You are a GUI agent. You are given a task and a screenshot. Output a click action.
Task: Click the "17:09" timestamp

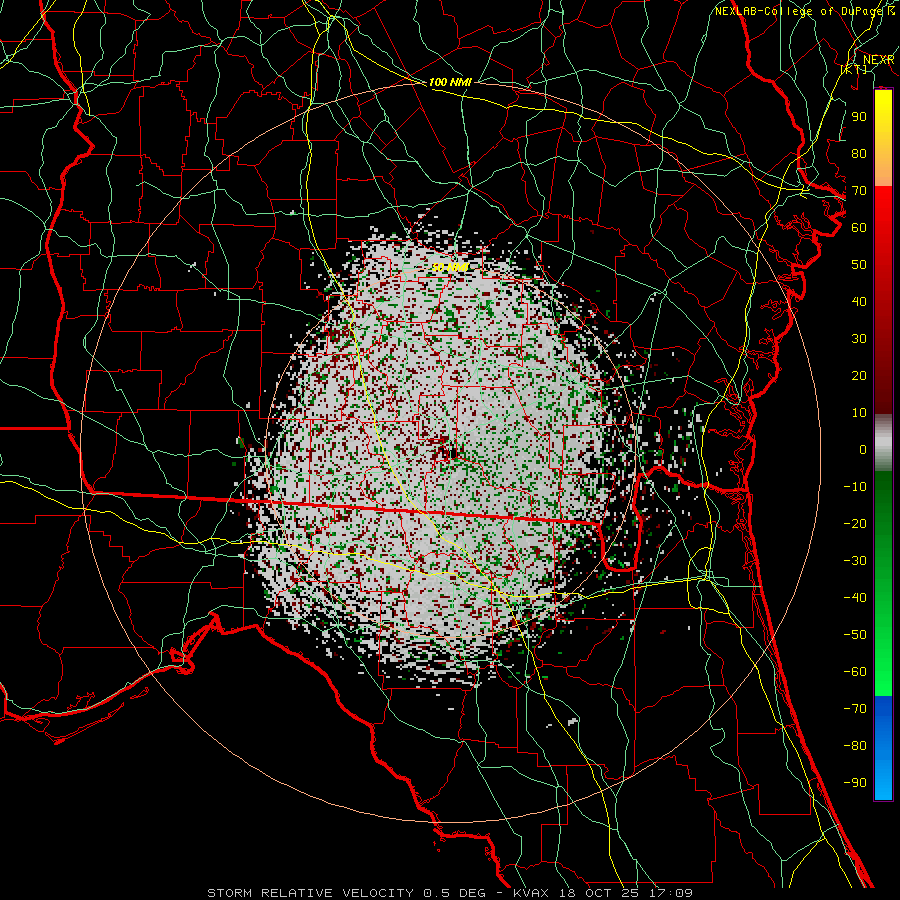[x=670, y=893]
